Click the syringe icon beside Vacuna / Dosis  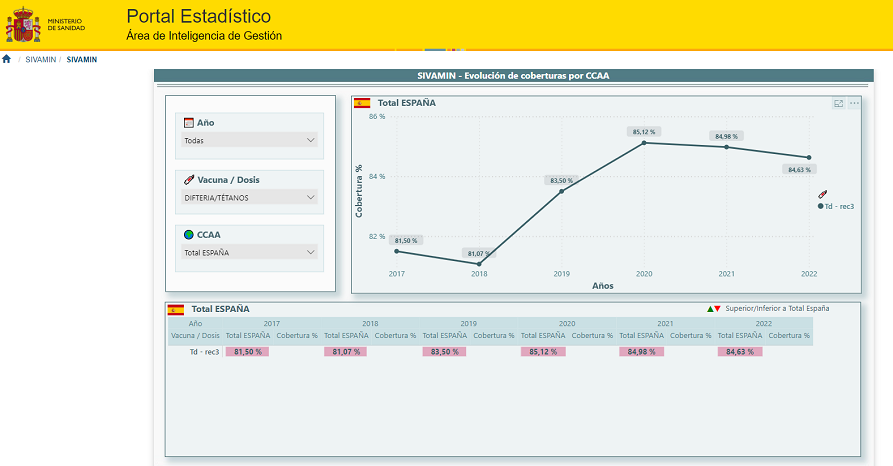pos(189,179)
